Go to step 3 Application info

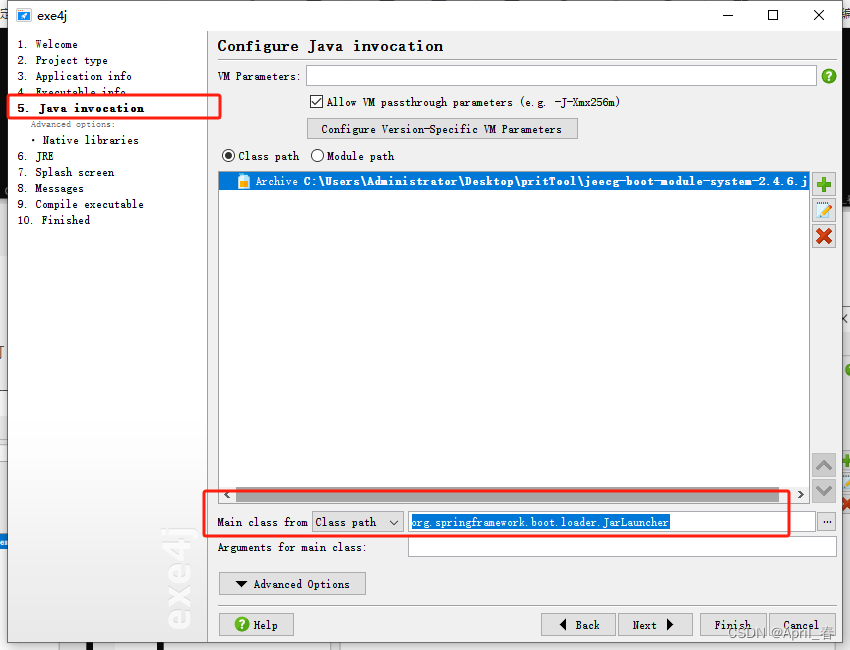click(x=75, y=76)
